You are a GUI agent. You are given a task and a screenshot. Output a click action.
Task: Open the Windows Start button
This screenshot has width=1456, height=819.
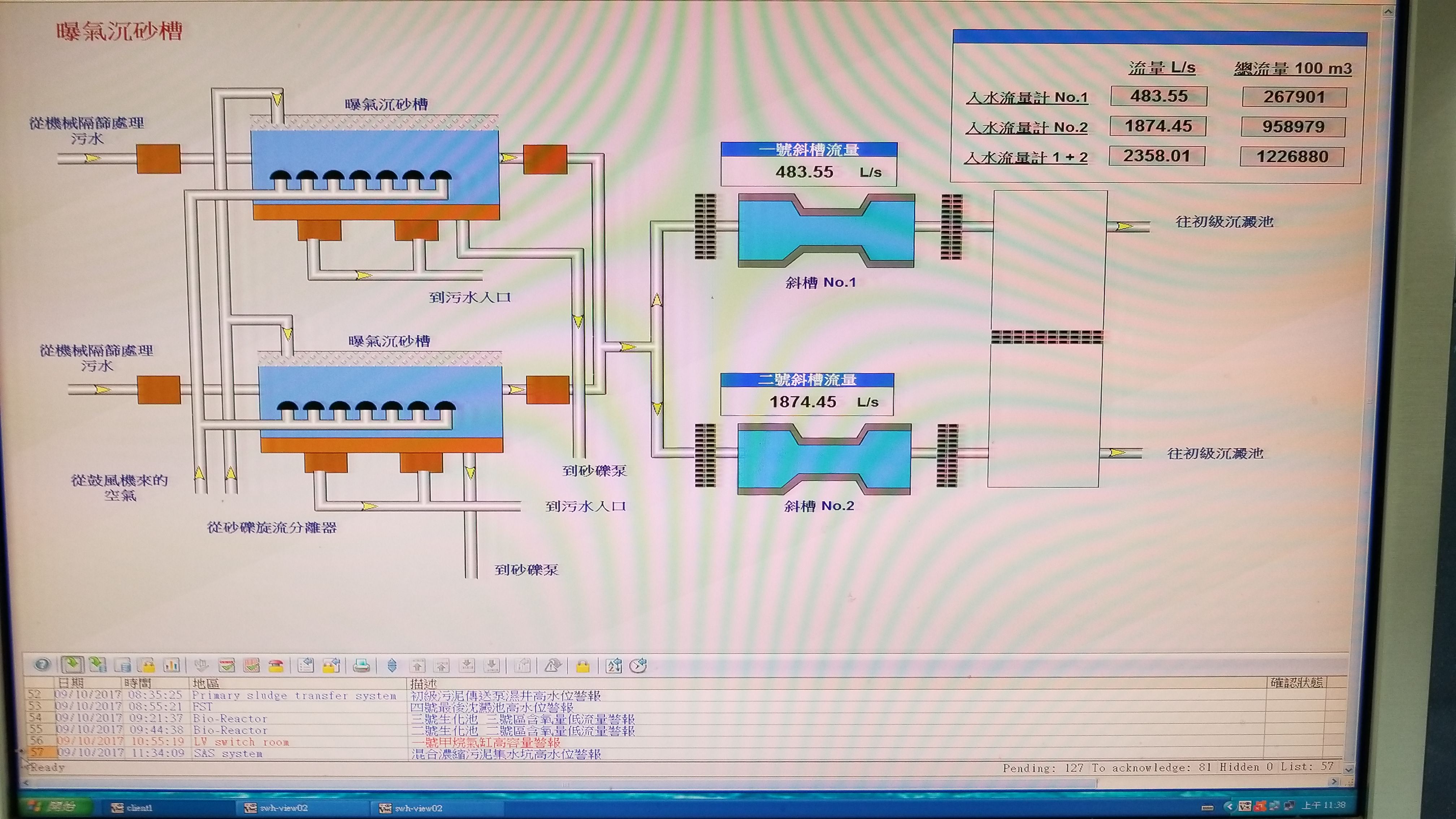[x=54, y=806]
